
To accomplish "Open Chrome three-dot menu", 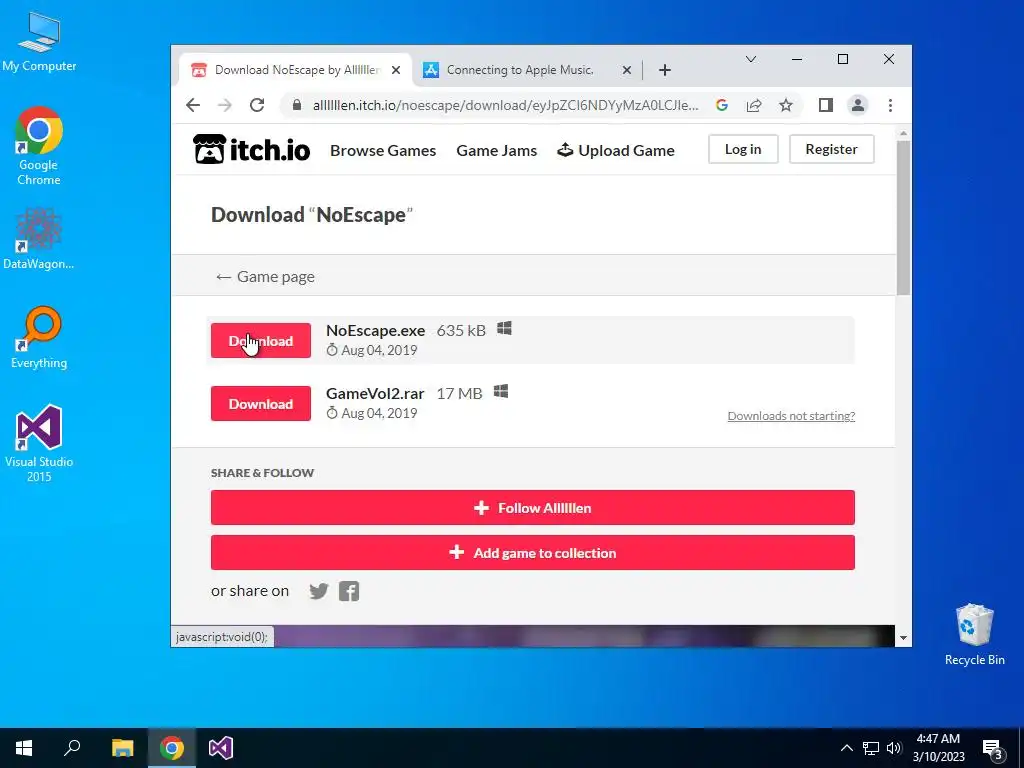I will click(890, 105).
